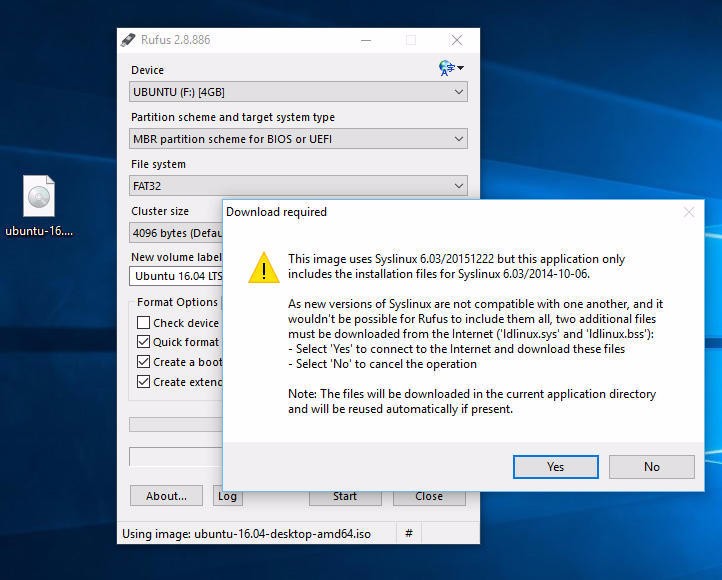Click the status text box above About
722x580 pixels.
coord(176,457)
